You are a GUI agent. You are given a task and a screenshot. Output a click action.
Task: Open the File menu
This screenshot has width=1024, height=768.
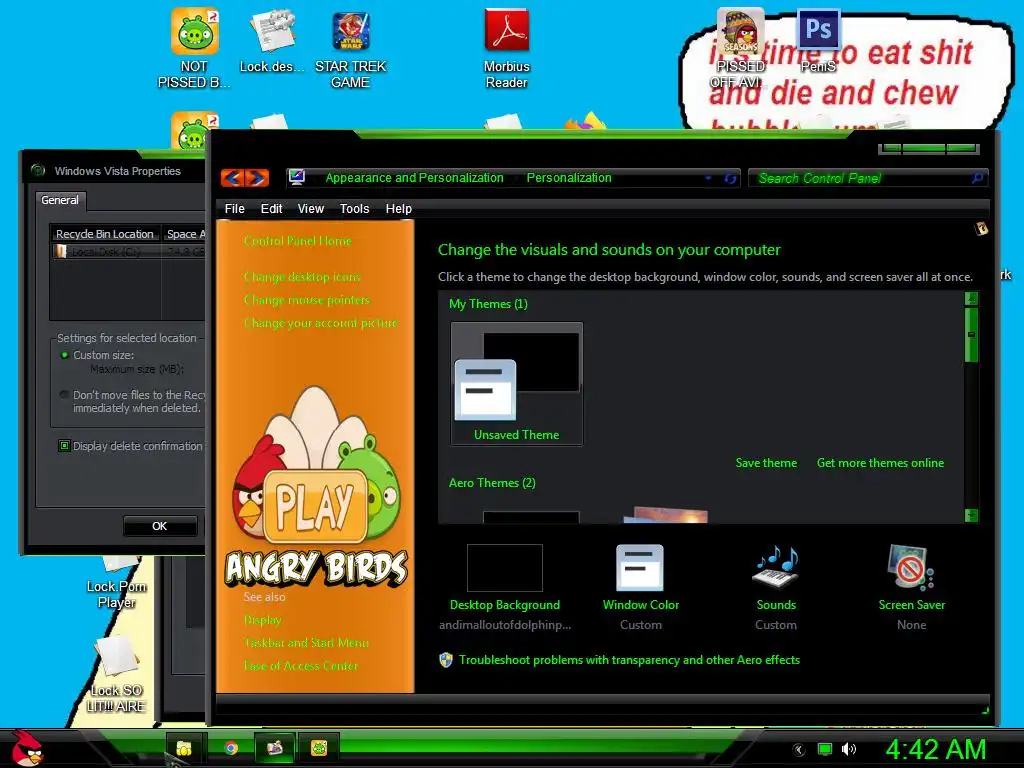234,209
